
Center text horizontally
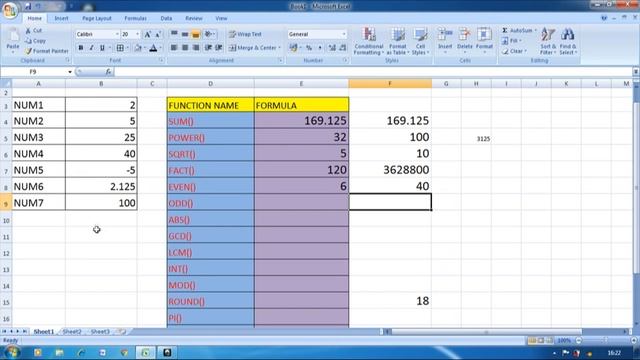[185, 48]
